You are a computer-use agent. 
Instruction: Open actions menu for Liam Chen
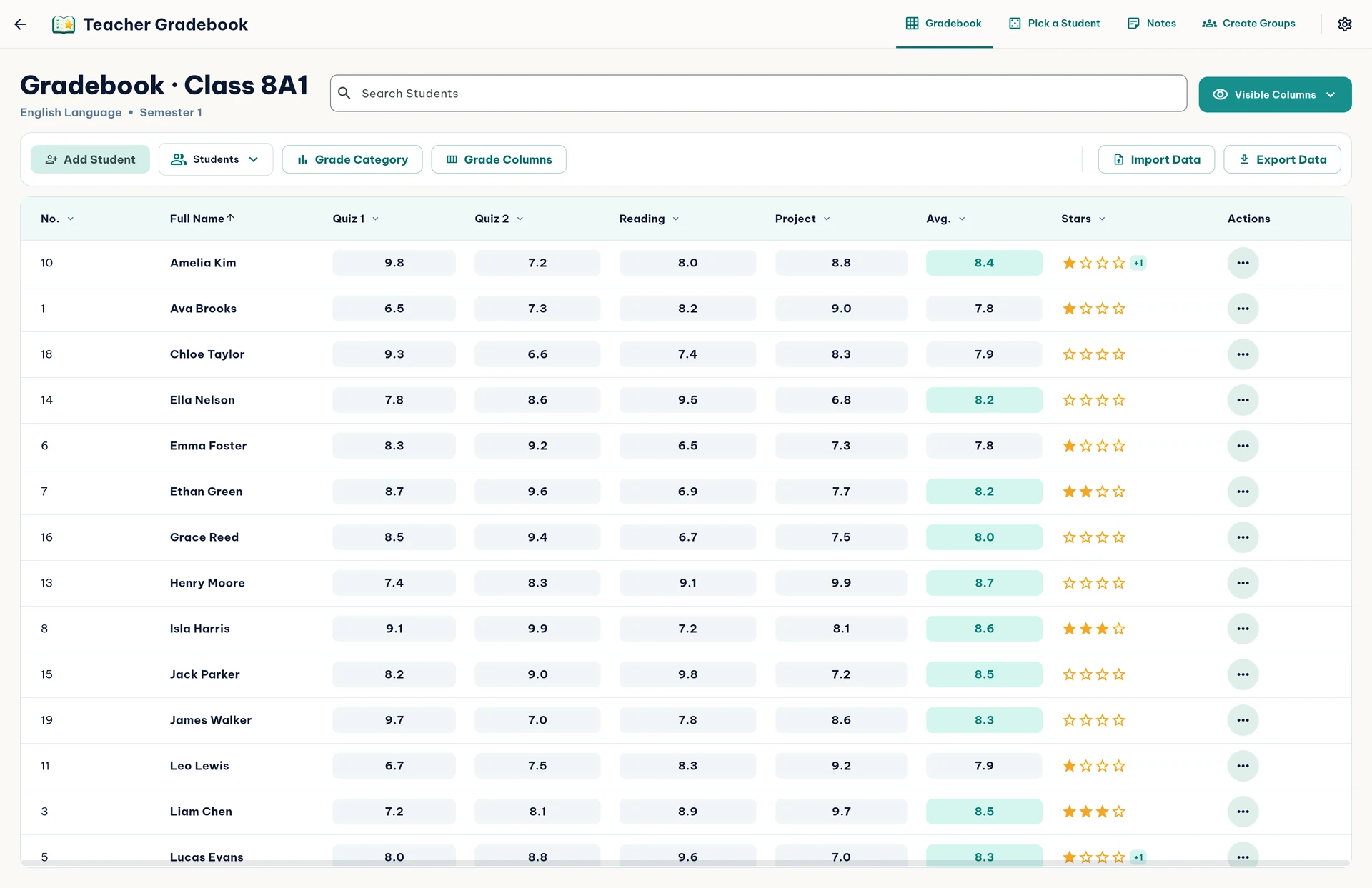click(x=1243, y=812)
